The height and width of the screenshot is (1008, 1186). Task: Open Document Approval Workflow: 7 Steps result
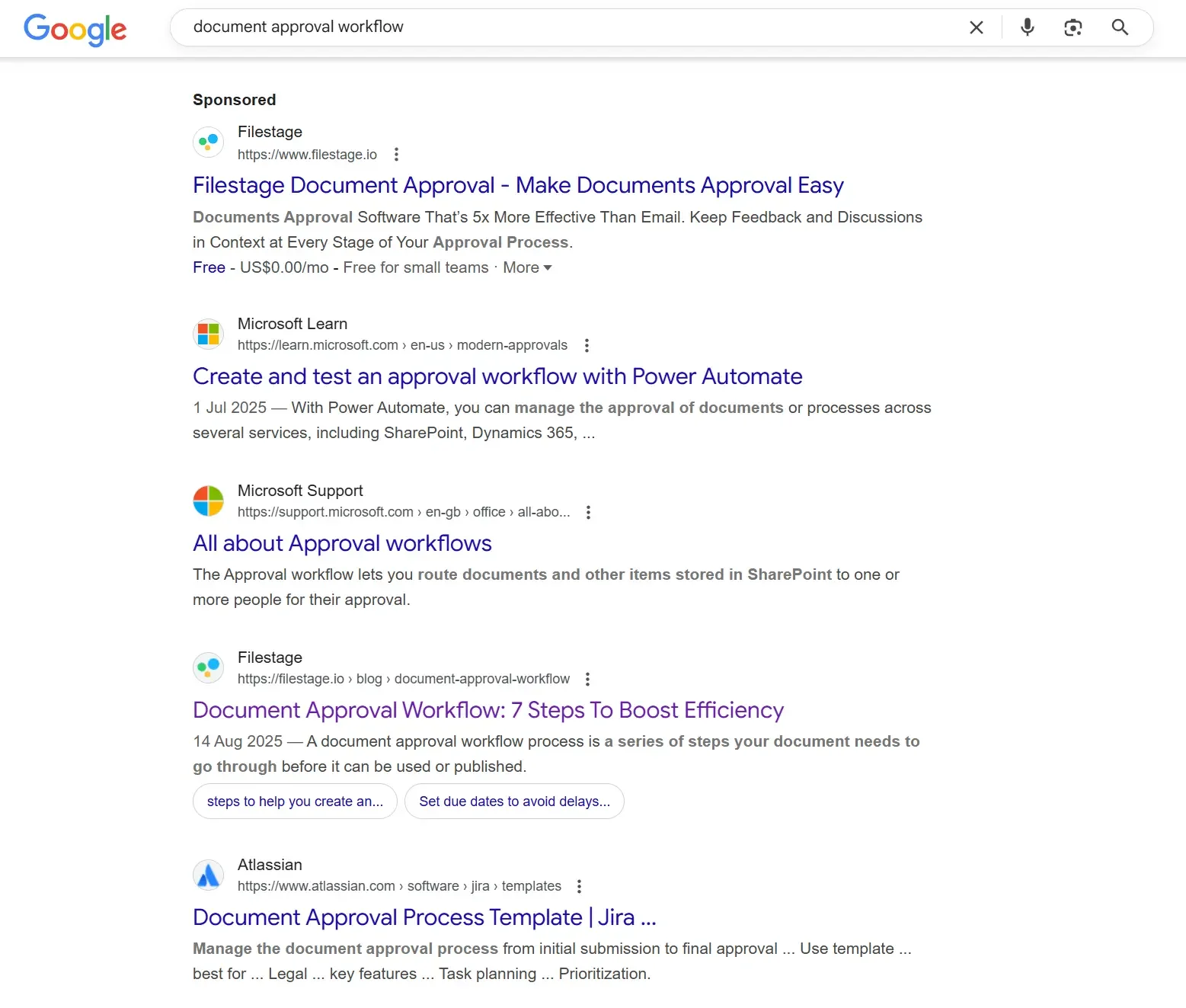click(488, 710)
